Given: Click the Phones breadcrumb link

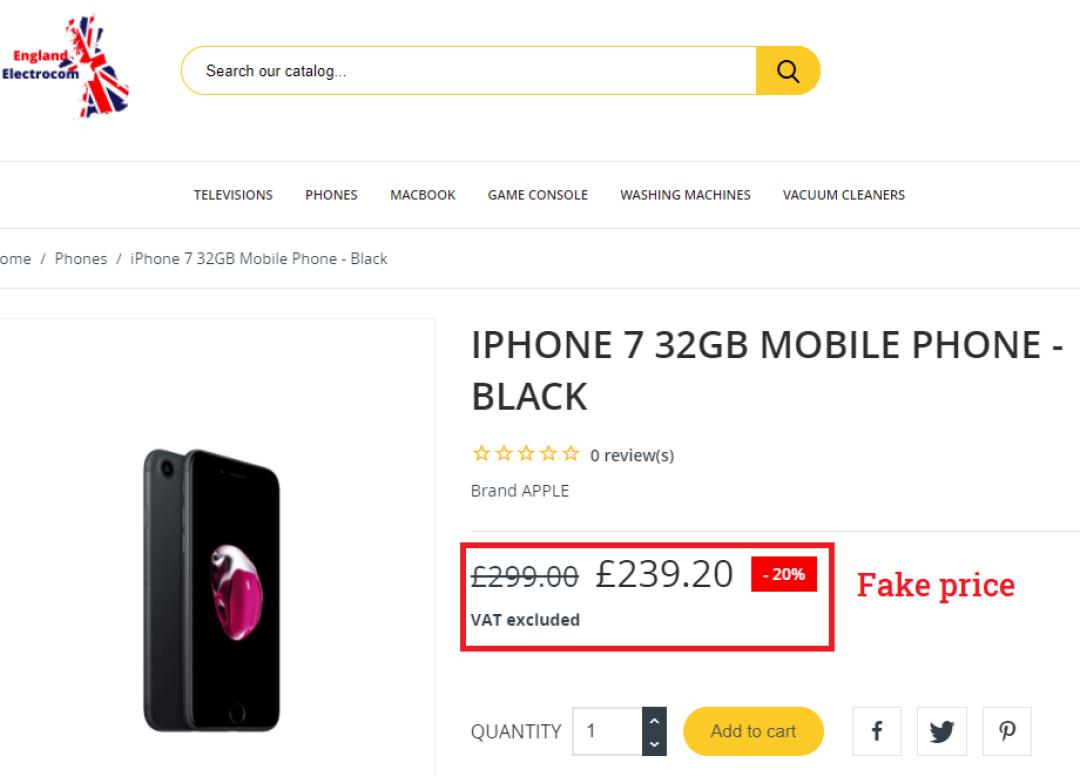Looking at the screenshot, I should coord(81,259).
